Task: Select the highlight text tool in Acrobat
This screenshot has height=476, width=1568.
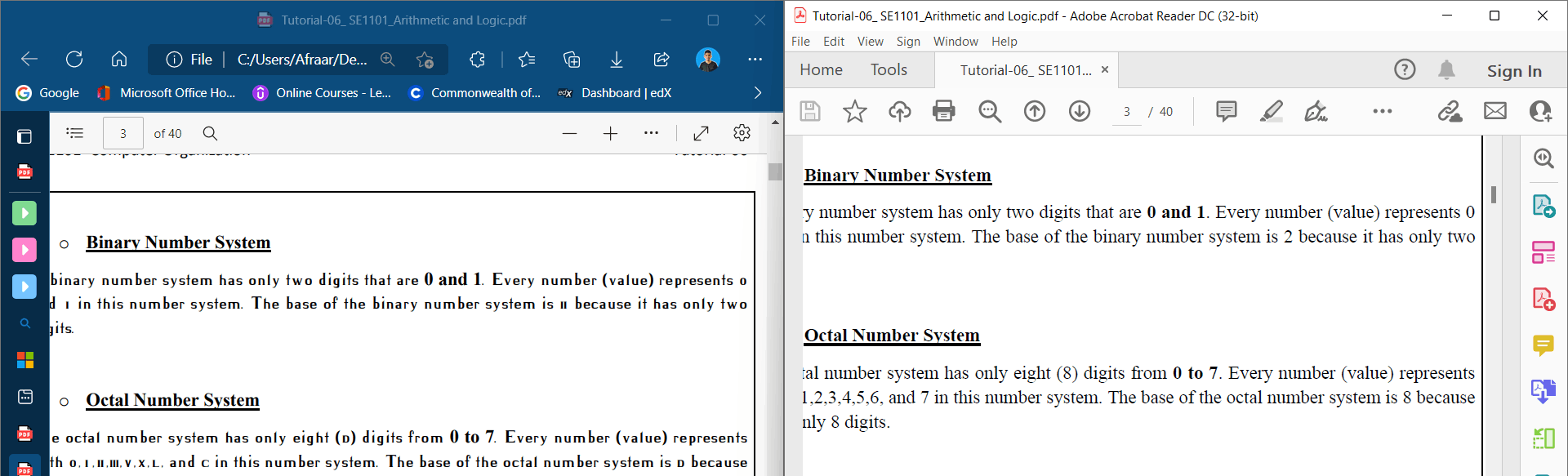Action: (x=1271, y=111)
